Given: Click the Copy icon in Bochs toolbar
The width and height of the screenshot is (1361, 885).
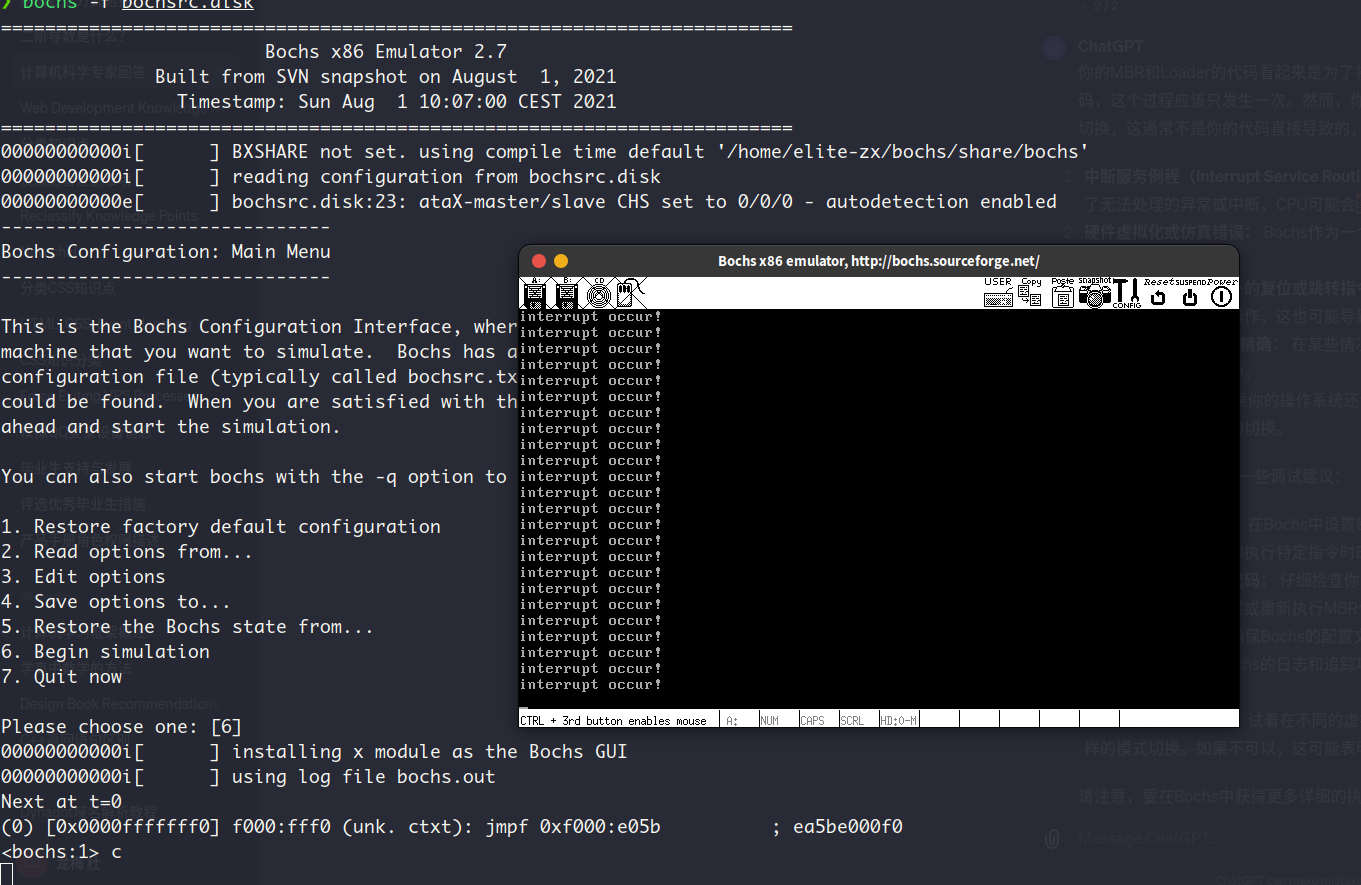Looking at the screenshot, I should tap(1030, 294).
